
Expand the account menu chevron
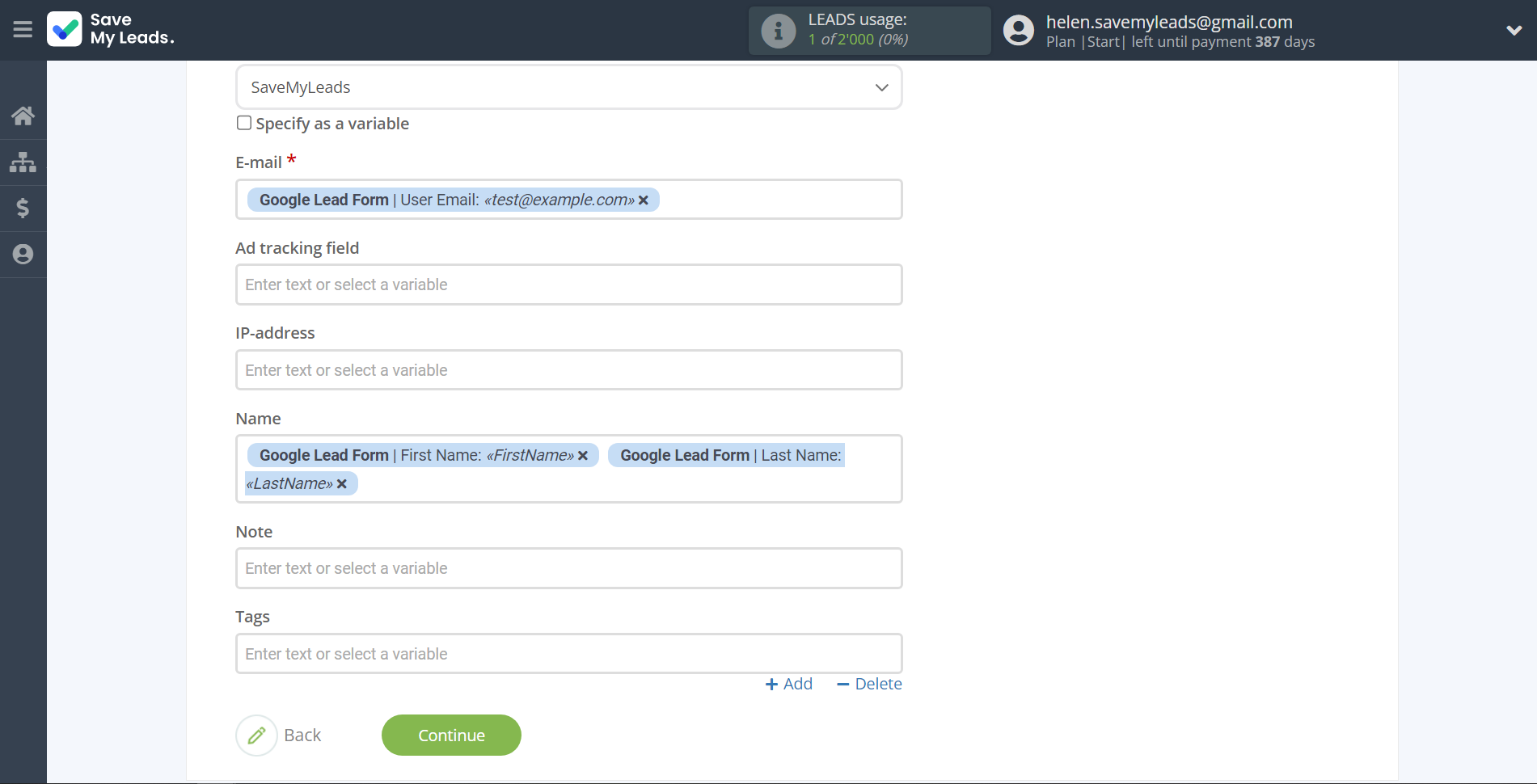(1514, 31)
